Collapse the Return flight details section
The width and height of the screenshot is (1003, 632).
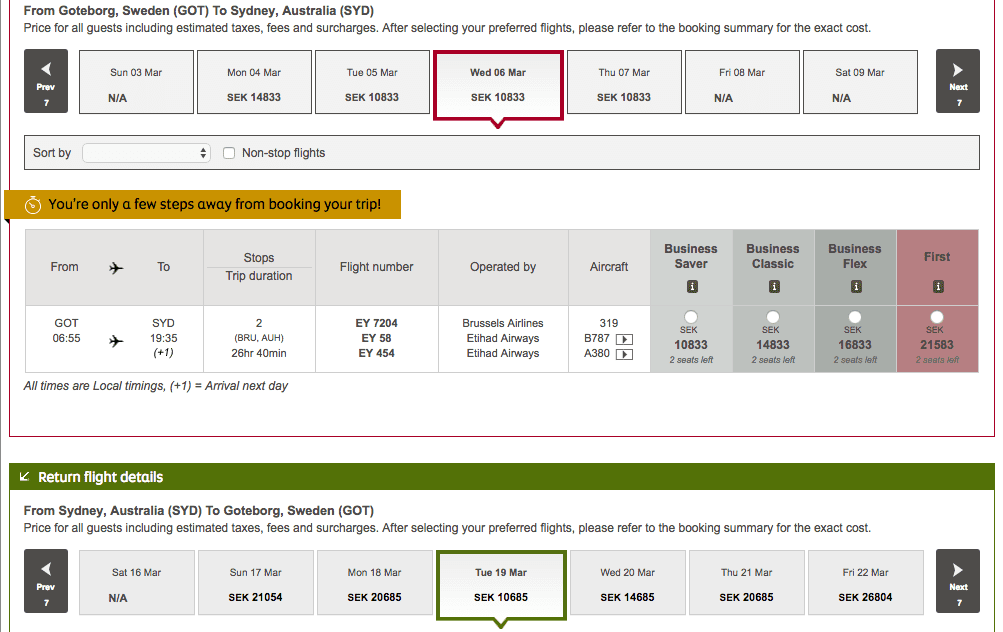pyautogui.click(x=25, y=477)
